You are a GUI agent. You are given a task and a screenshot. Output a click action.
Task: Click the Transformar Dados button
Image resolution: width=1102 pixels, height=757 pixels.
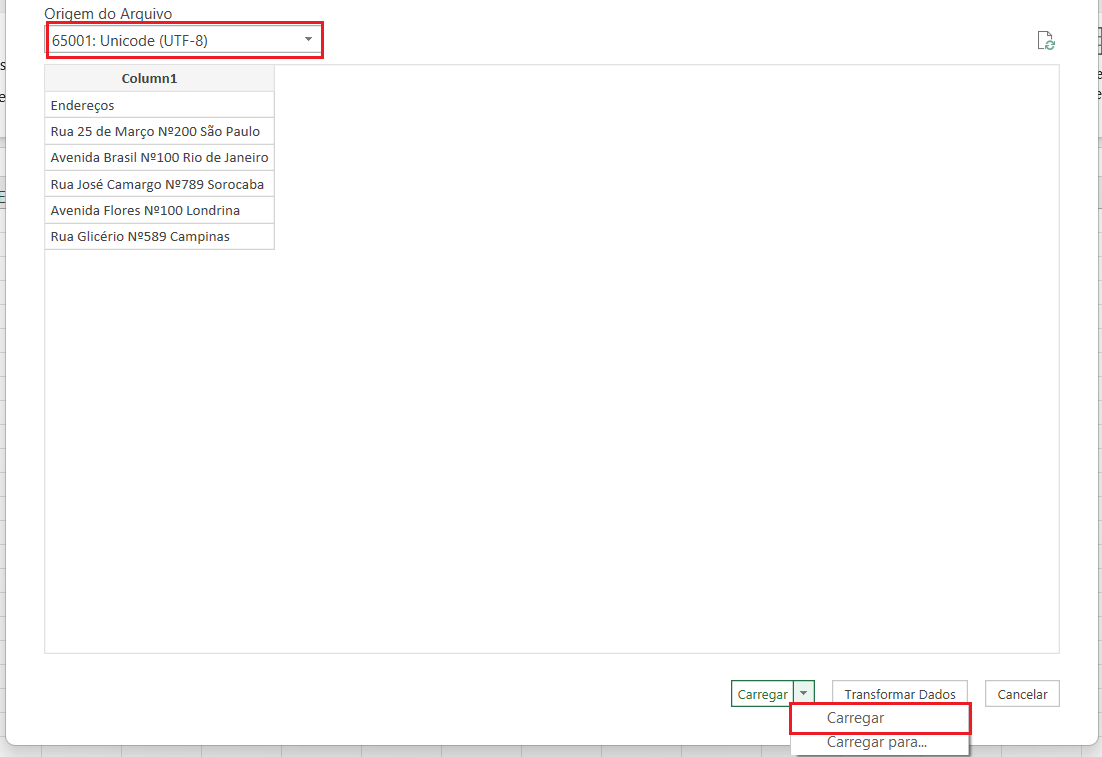(x=899, y=694)
